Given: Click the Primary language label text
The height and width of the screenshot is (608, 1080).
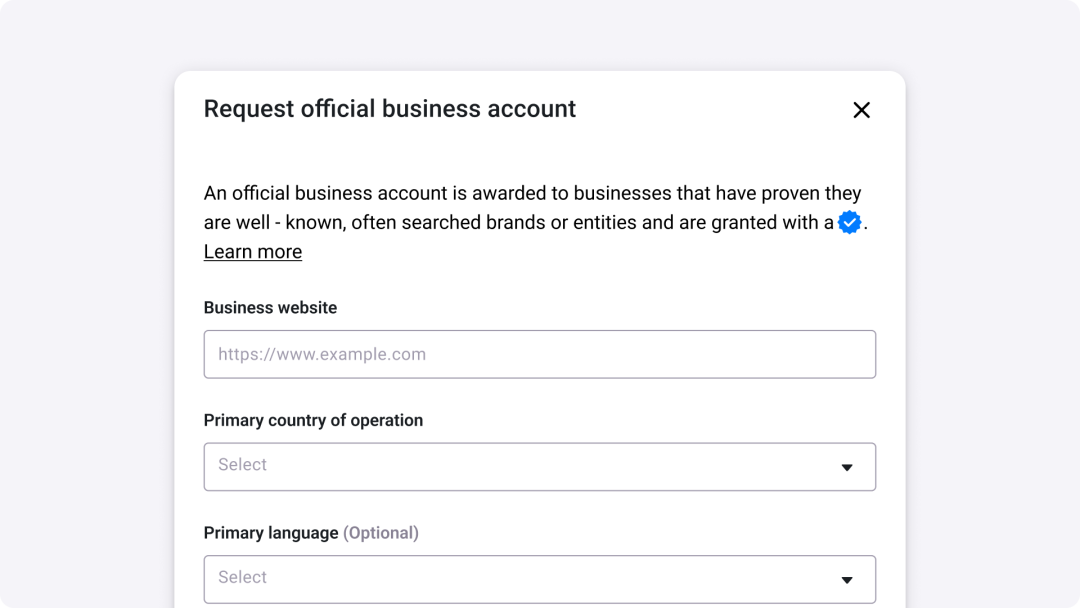Looking at the screenshot, I should [x=271, y=533].
